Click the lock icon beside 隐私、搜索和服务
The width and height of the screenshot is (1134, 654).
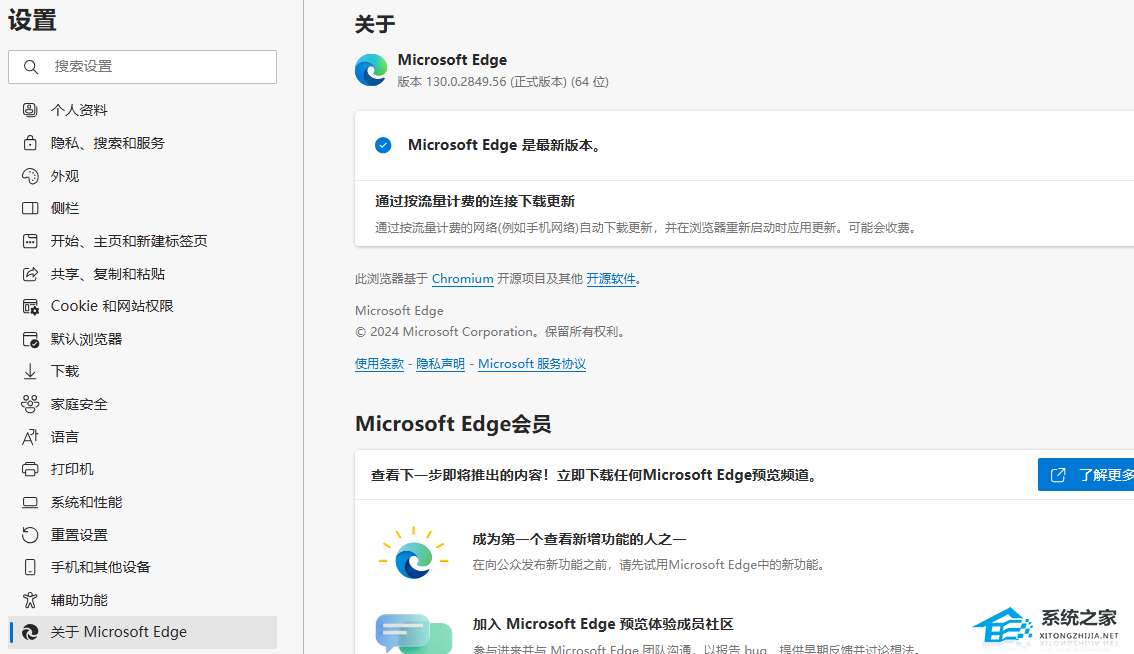pyautogui.click(x=30, y=143)
